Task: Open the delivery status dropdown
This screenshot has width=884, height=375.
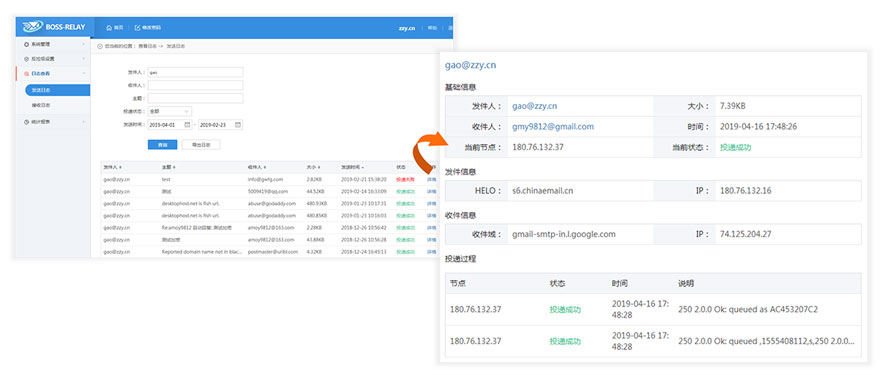Action: pos(170,112)
